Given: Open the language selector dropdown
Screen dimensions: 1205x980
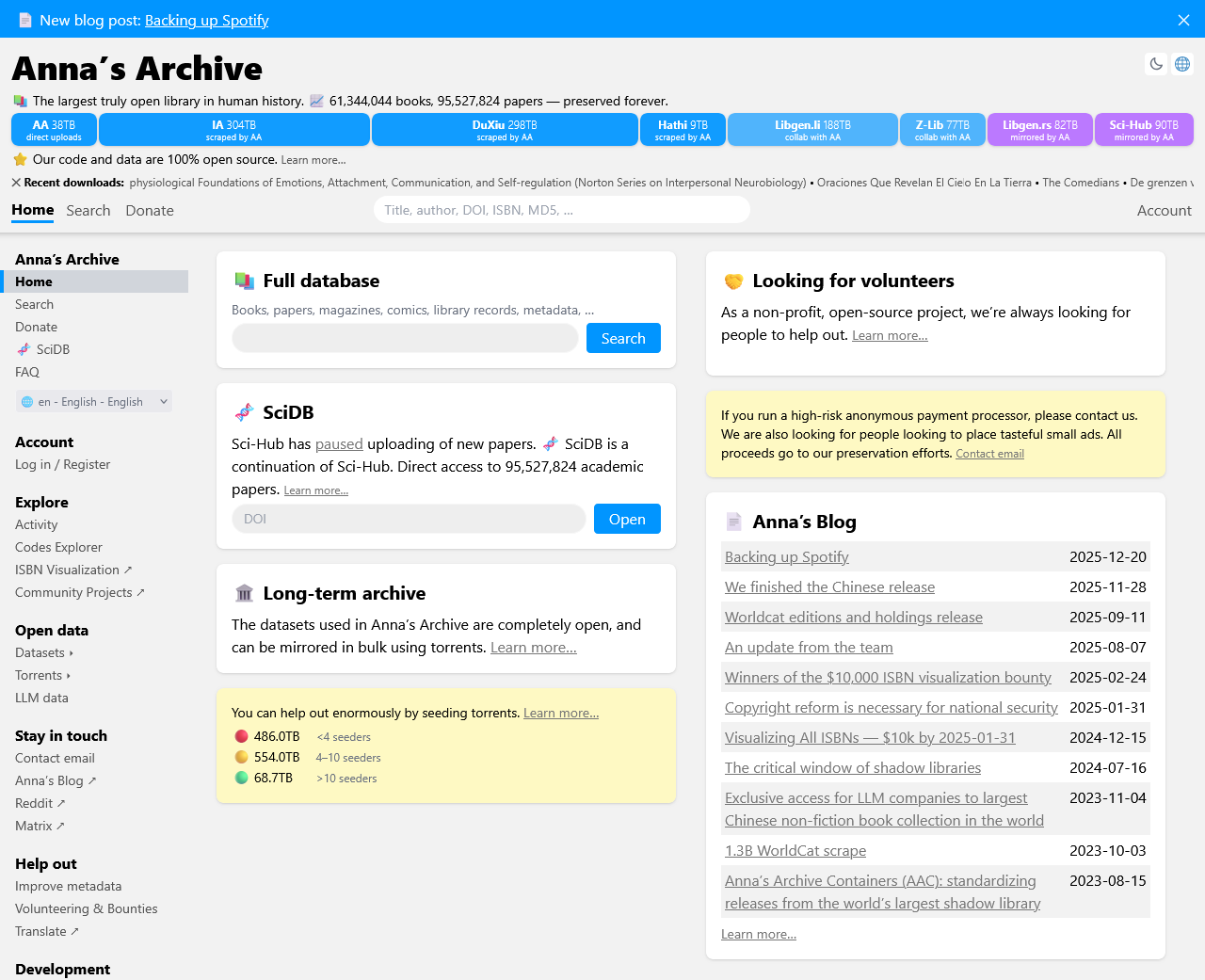Looking at the screenshot, I should tap(94, 402).
